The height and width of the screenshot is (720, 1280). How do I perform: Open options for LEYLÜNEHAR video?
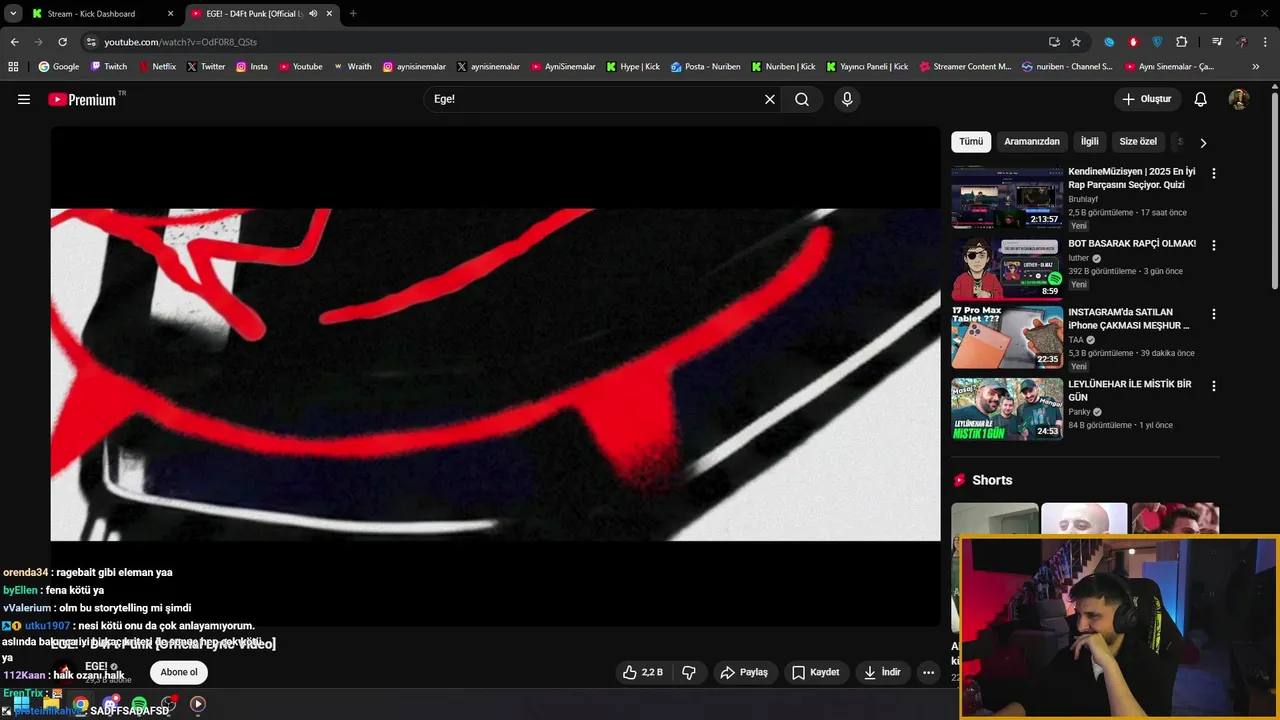(x=1214, y=387)
